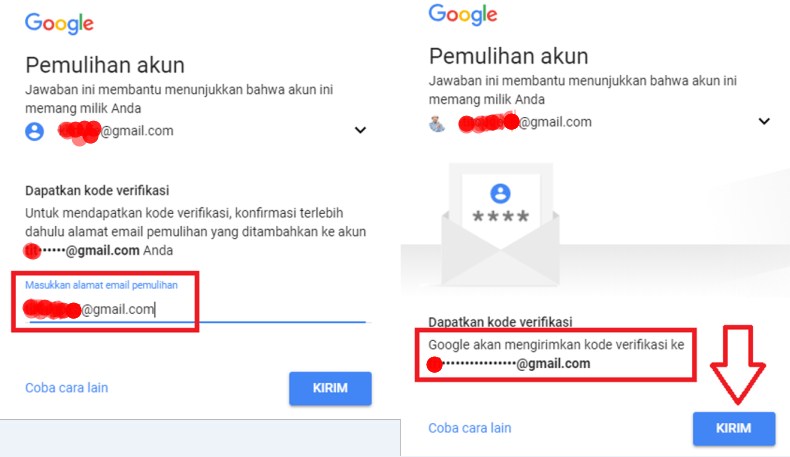Click the envelope verification illustration

pyautogui.click(x=500, y=224)
